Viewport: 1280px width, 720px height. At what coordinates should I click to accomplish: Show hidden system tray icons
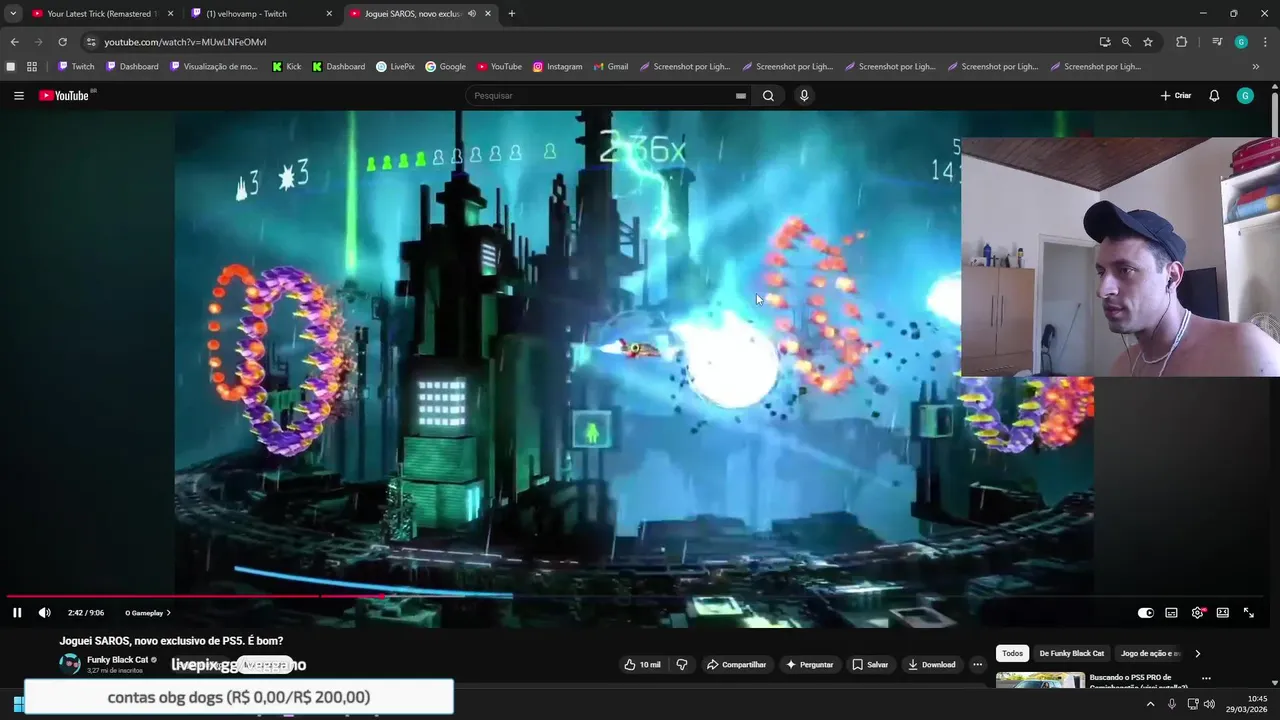[1150, 704]
